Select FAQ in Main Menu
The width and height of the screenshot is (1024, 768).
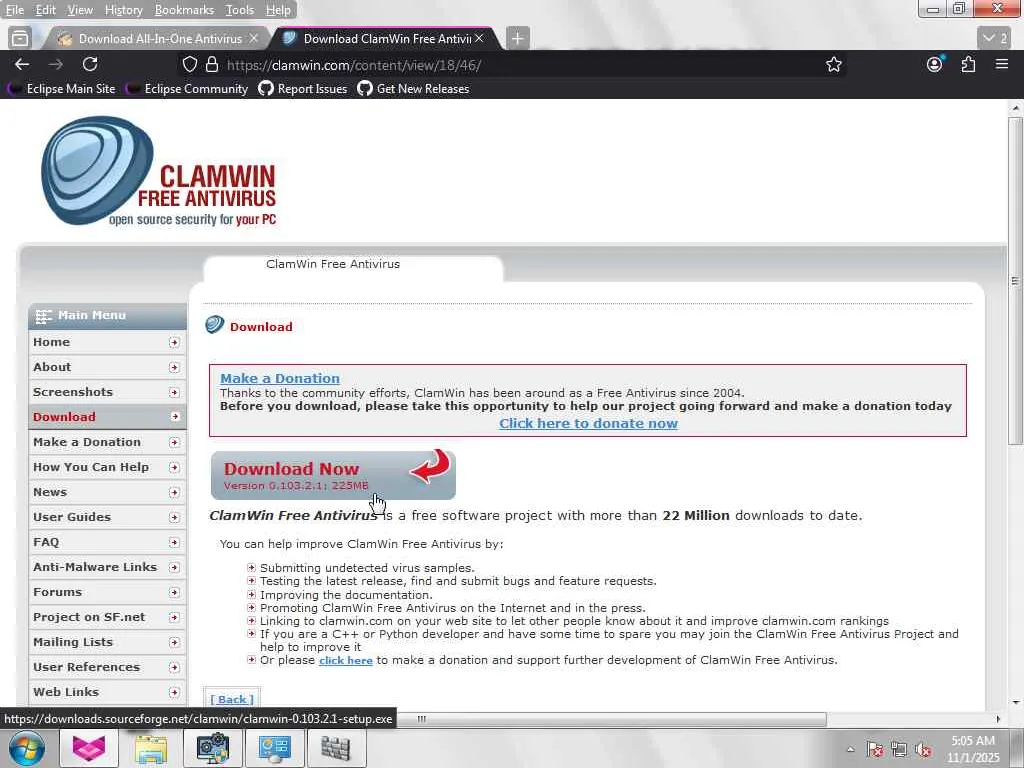tap(107, 542)
